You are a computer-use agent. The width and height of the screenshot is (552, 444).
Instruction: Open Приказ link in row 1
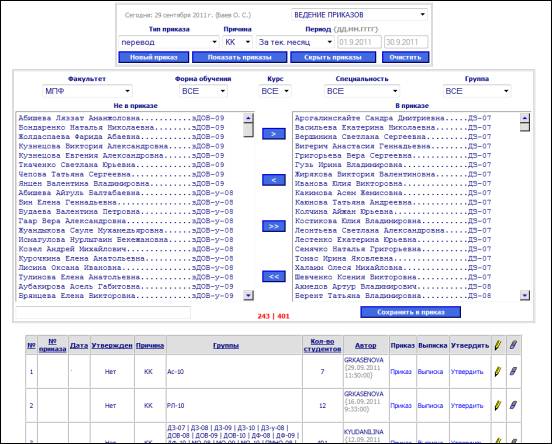[x=401, y=371]
